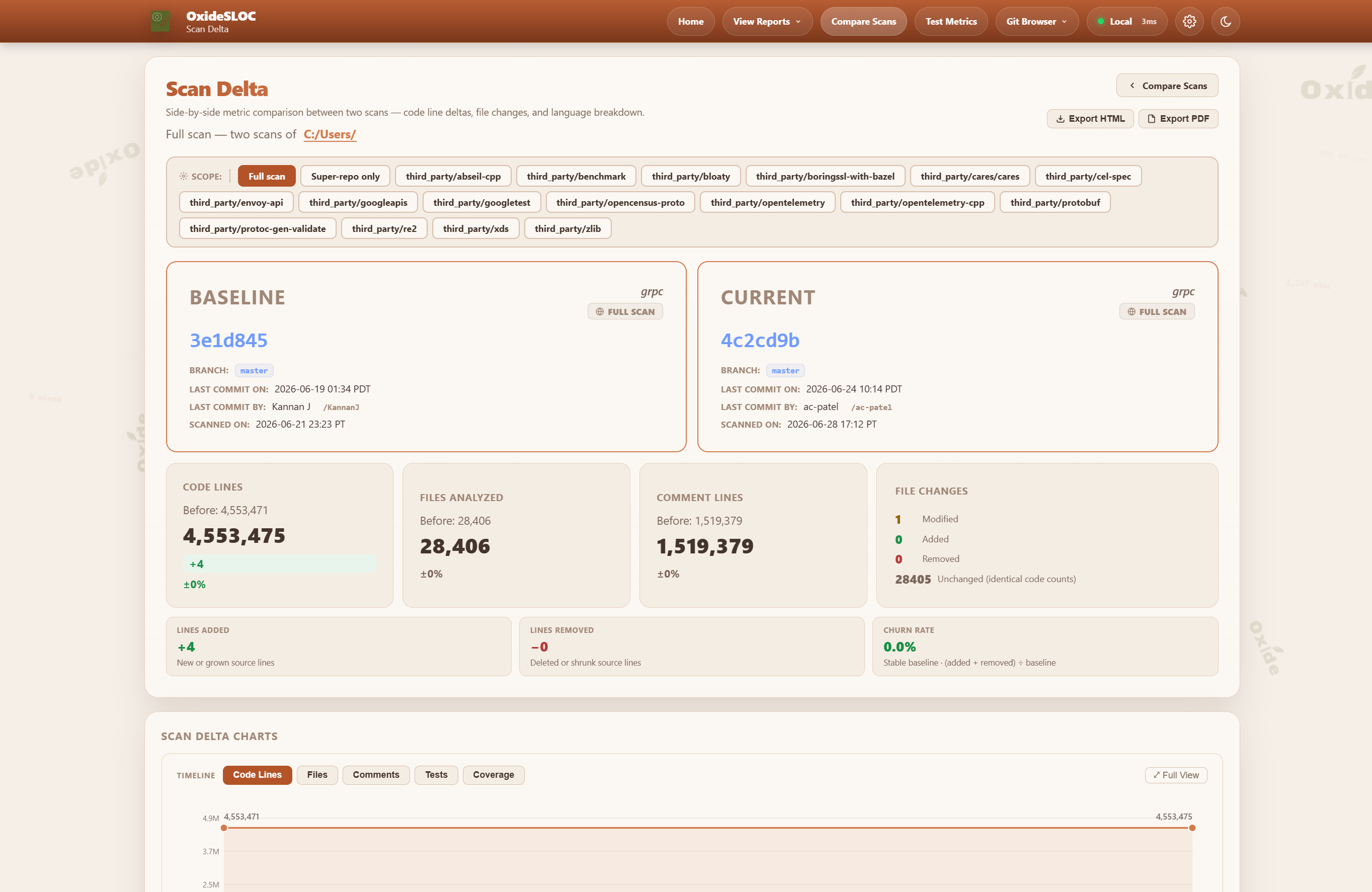Click the document icon on Export PDF
1372x892 pixels.
coord(1151,119)
